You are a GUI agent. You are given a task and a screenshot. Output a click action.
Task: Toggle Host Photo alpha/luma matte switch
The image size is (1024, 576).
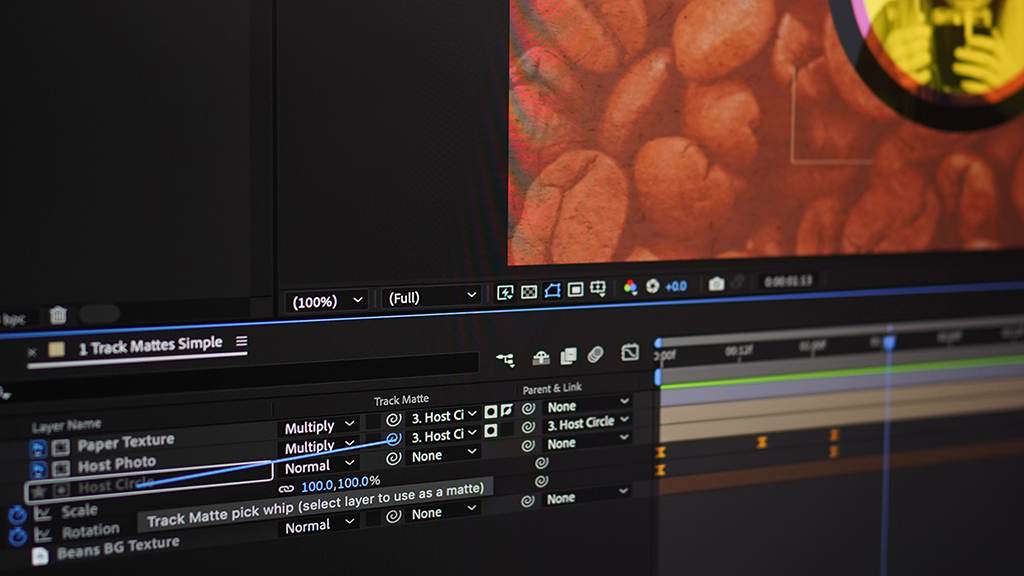click(x=490, y=431)
